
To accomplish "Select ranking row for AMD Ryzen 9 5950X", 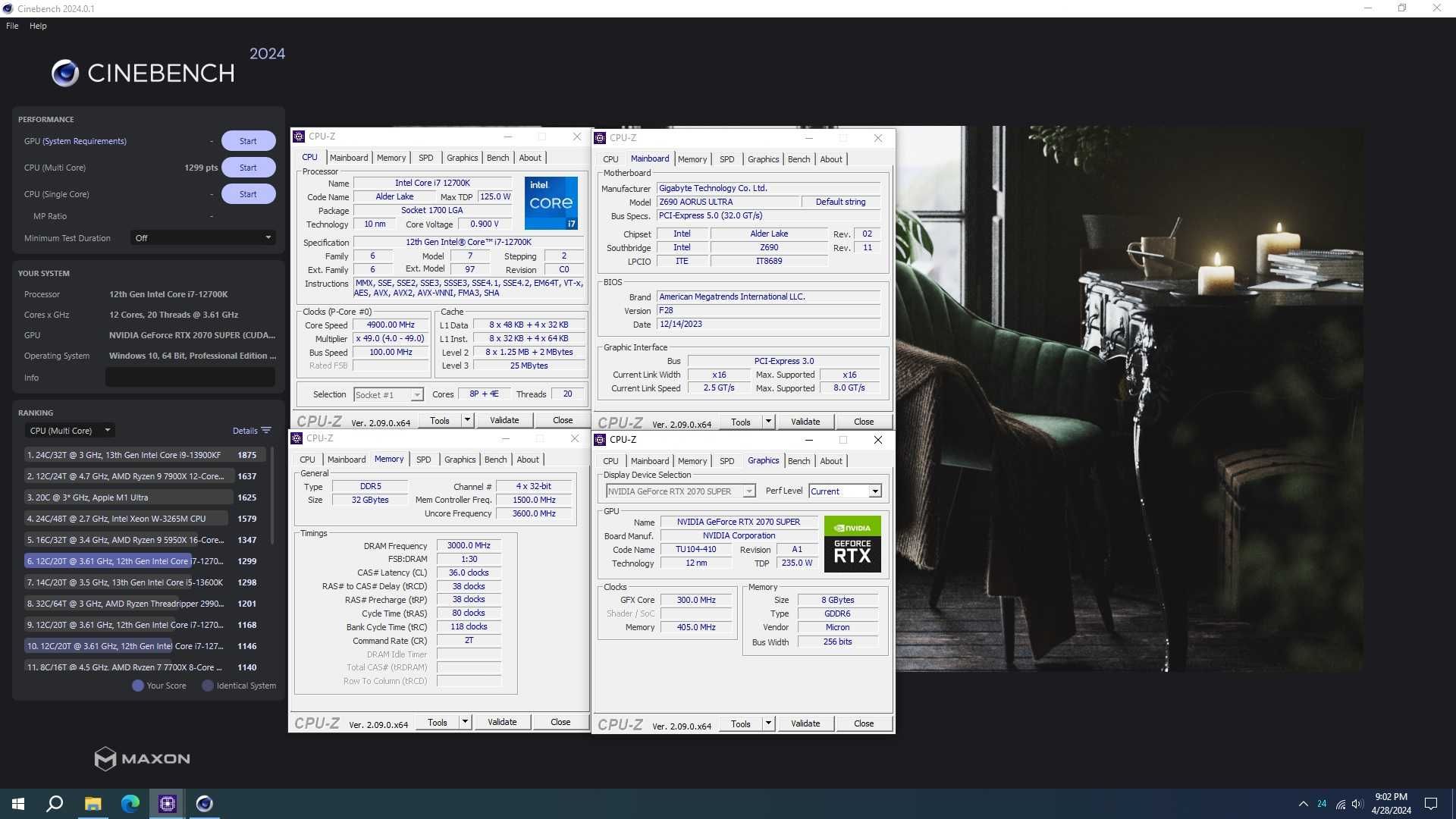I will (x=144, y=540).
